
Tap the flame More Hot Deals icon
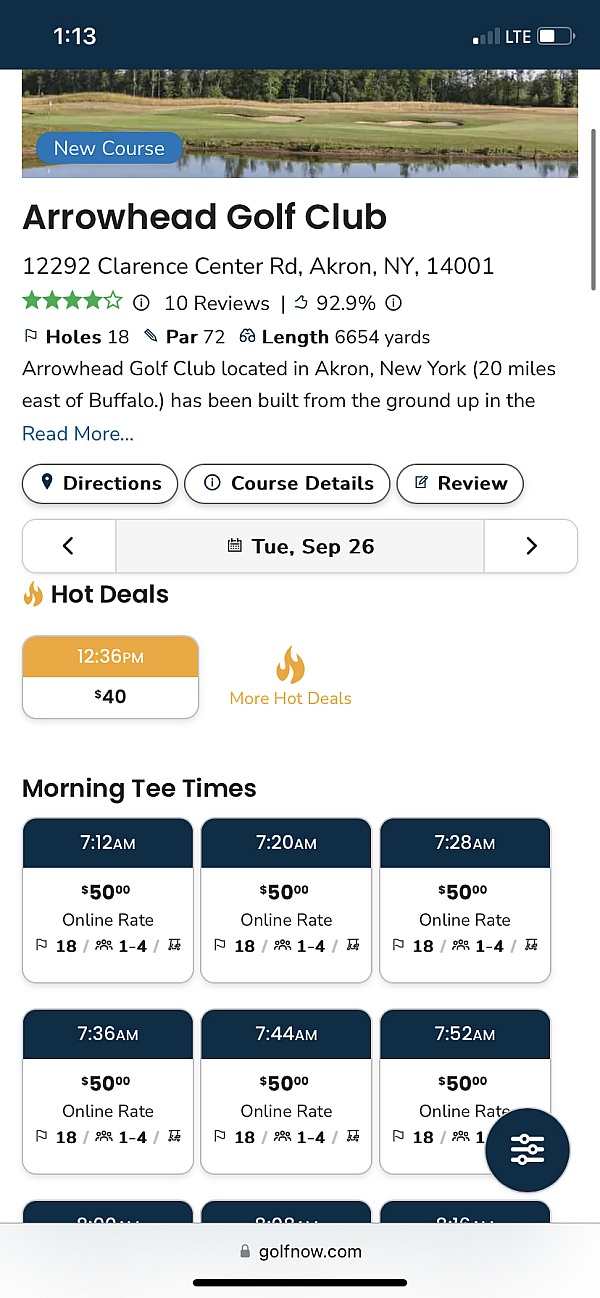pyautogui.click(x=290, y=665)
